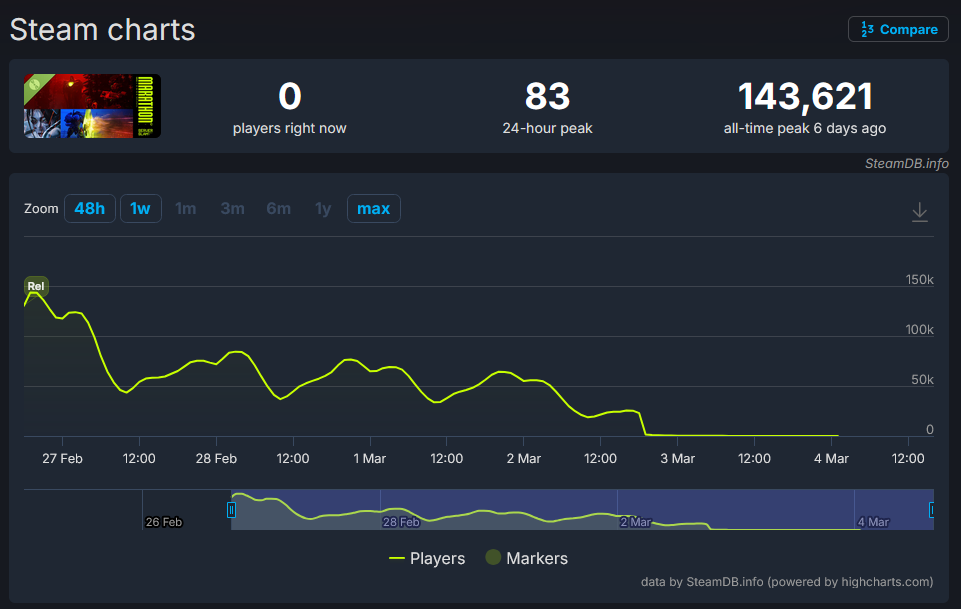Click the 27 Feb axis label
961x609 pixels.
[62, 458]
